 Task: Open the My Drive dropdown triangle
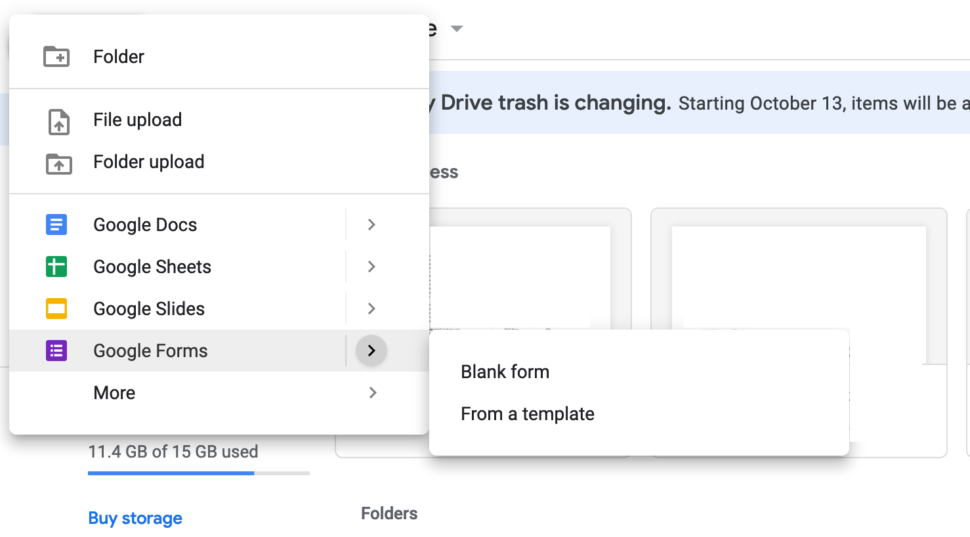coord(457,28)
